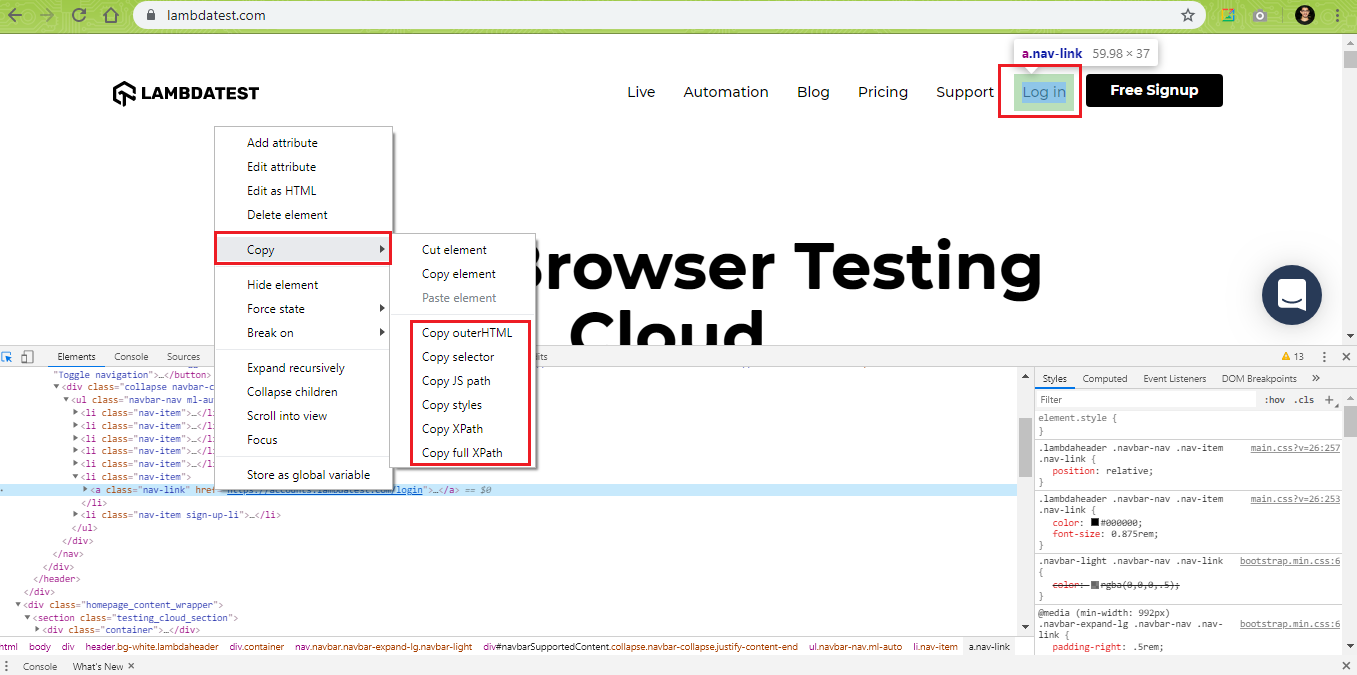Viewport: 1357px width, 675px height.
Task: Open DevTools customize three-dot menu
Action: (1324, 357)
